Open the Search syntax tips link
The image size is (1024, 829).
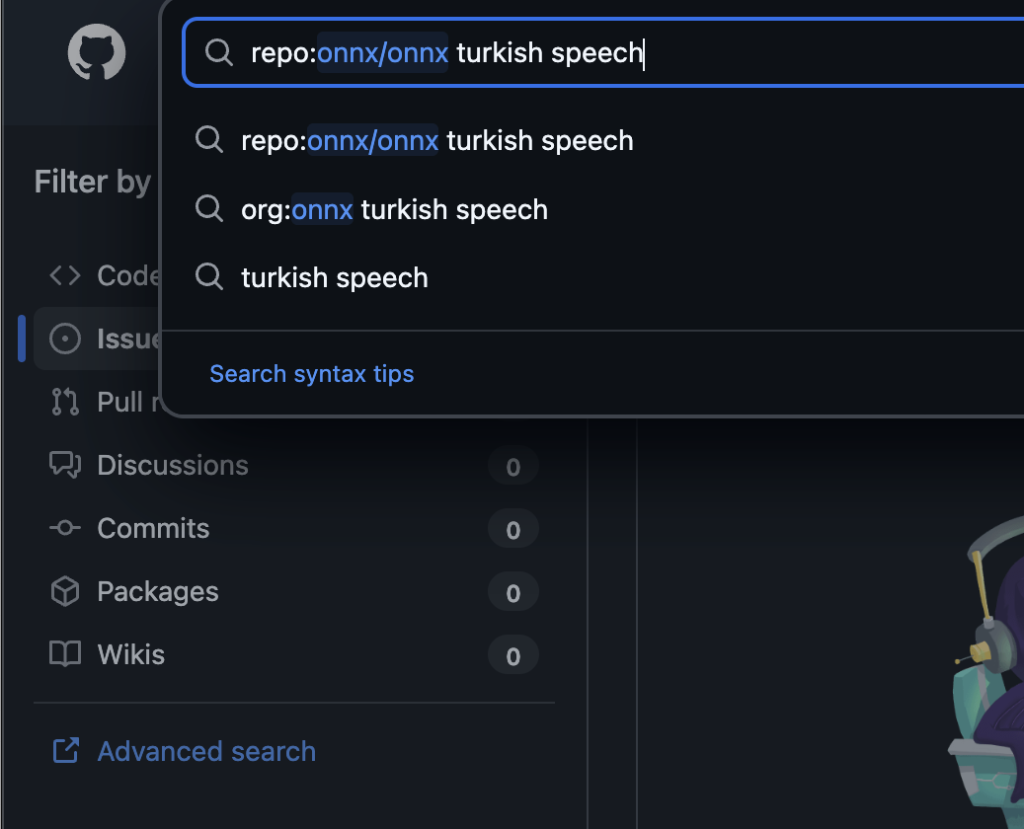click(311, 374)
